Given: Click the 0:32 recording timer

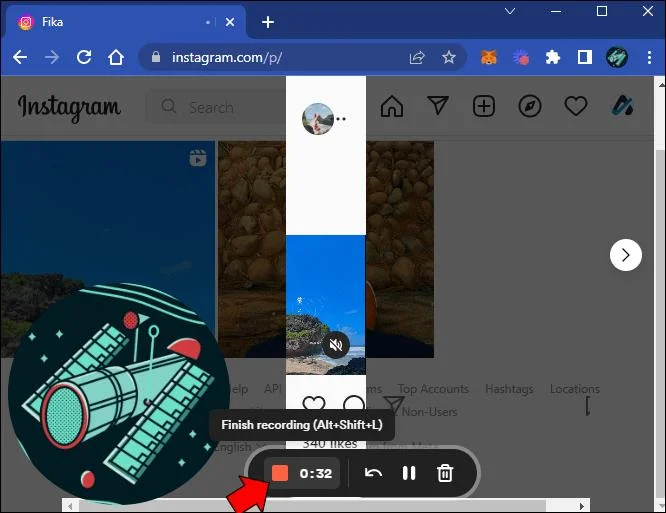Looking at the screenshot, I should click(316, 473).
